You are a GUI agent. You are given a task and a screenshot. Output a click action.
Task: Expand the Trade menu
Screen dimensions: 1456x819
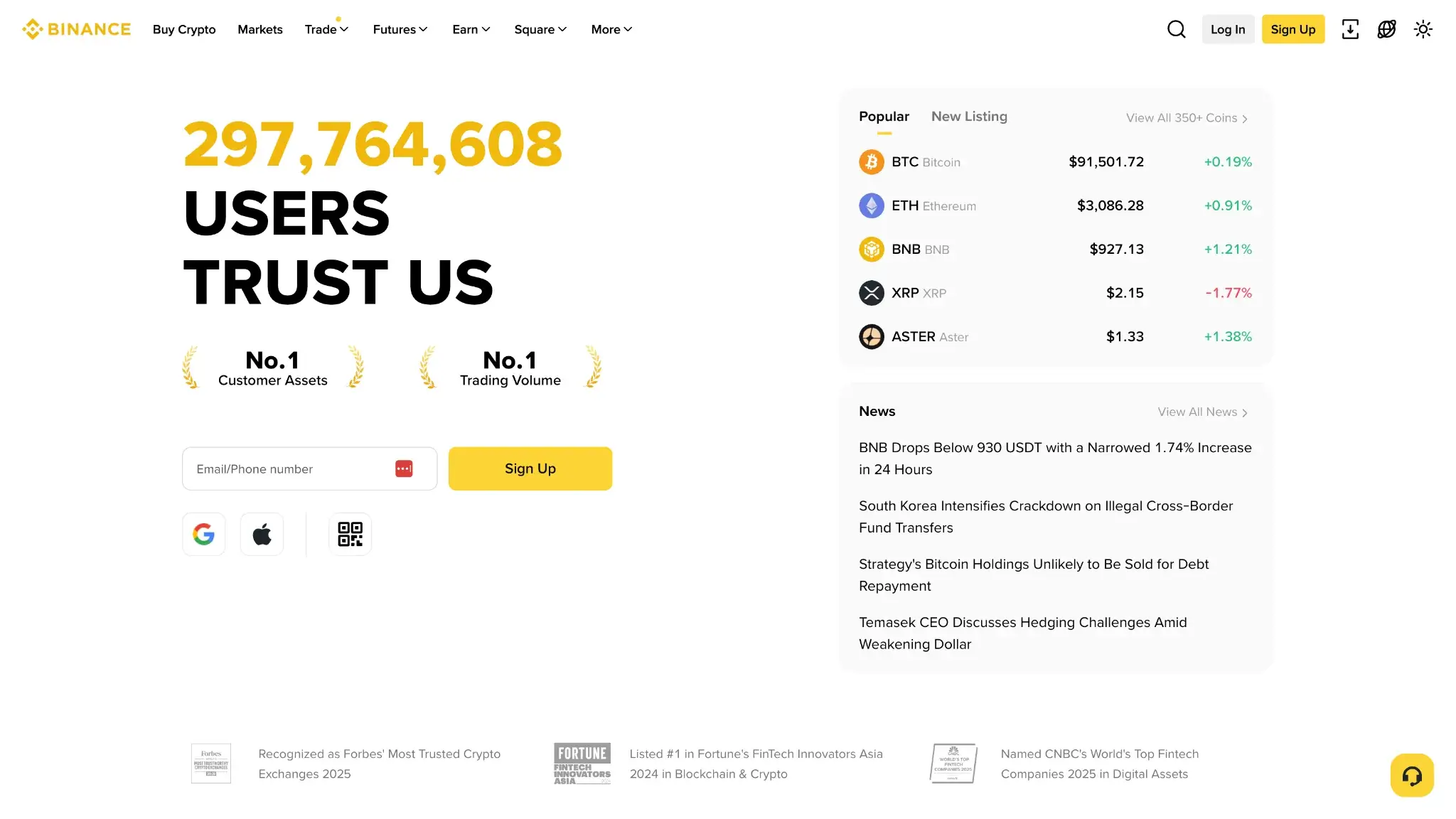tap(326, 29)
